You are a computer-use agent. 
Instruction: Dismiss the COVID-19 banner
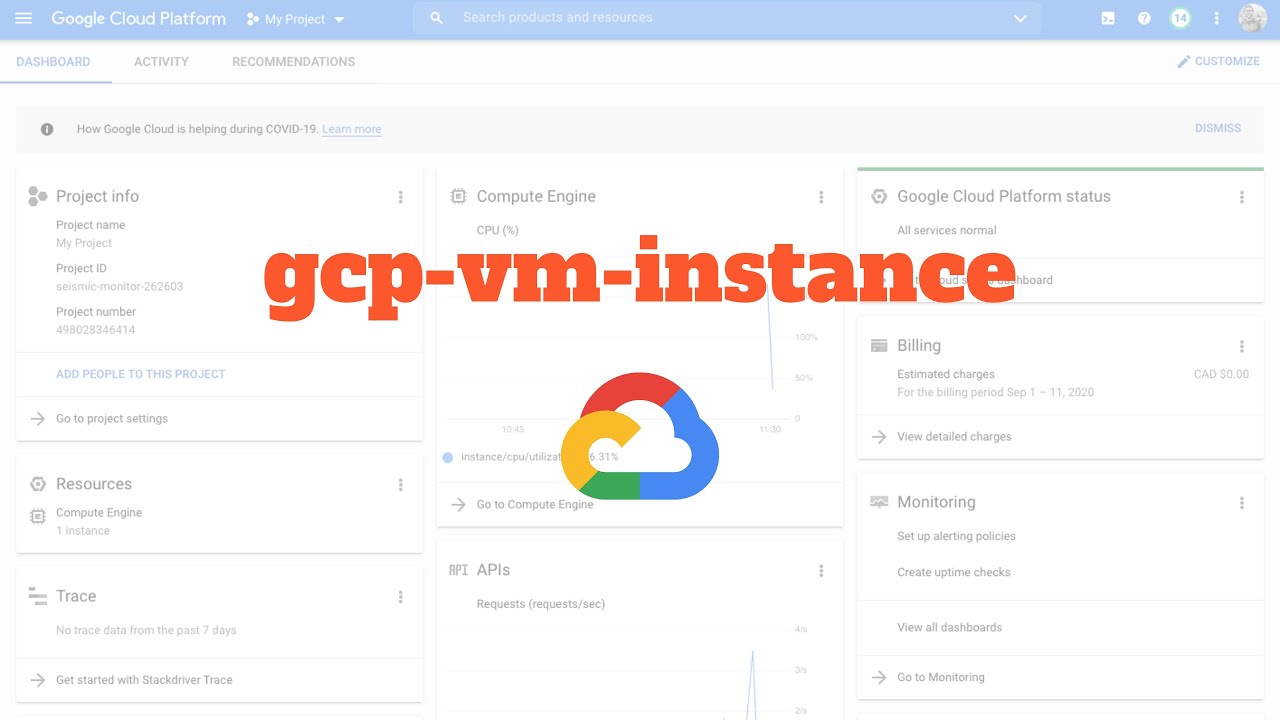click(x=1217, y=128)
